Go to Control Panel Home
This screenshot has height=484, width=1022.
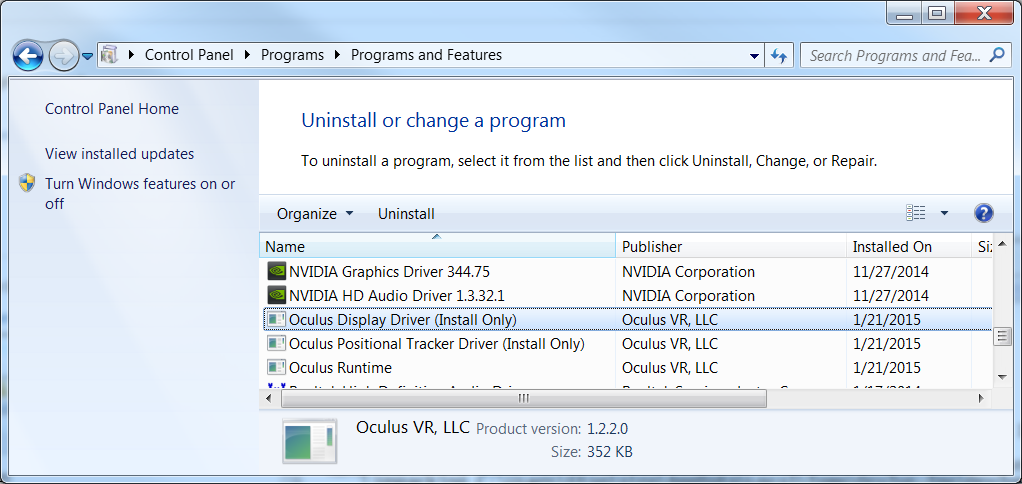click(x=112, y=109)
